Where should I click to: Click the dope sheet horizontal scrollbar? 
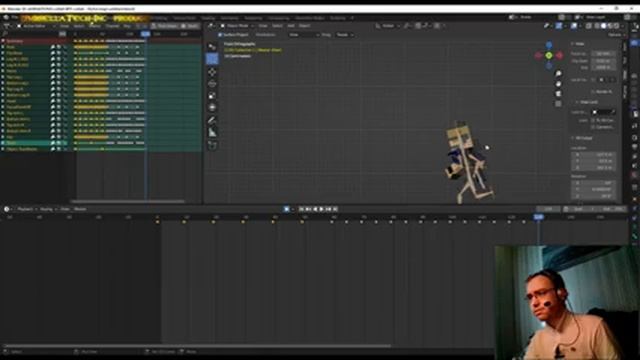coord(128,201)
